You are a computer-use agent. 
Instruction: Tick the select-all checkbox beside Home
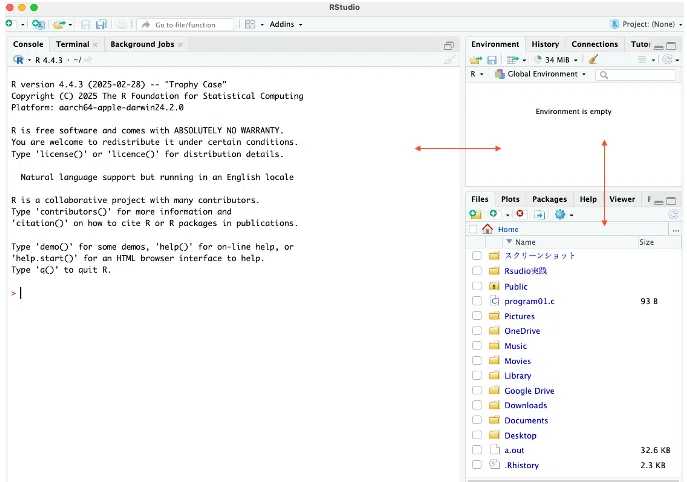[473, 229]
